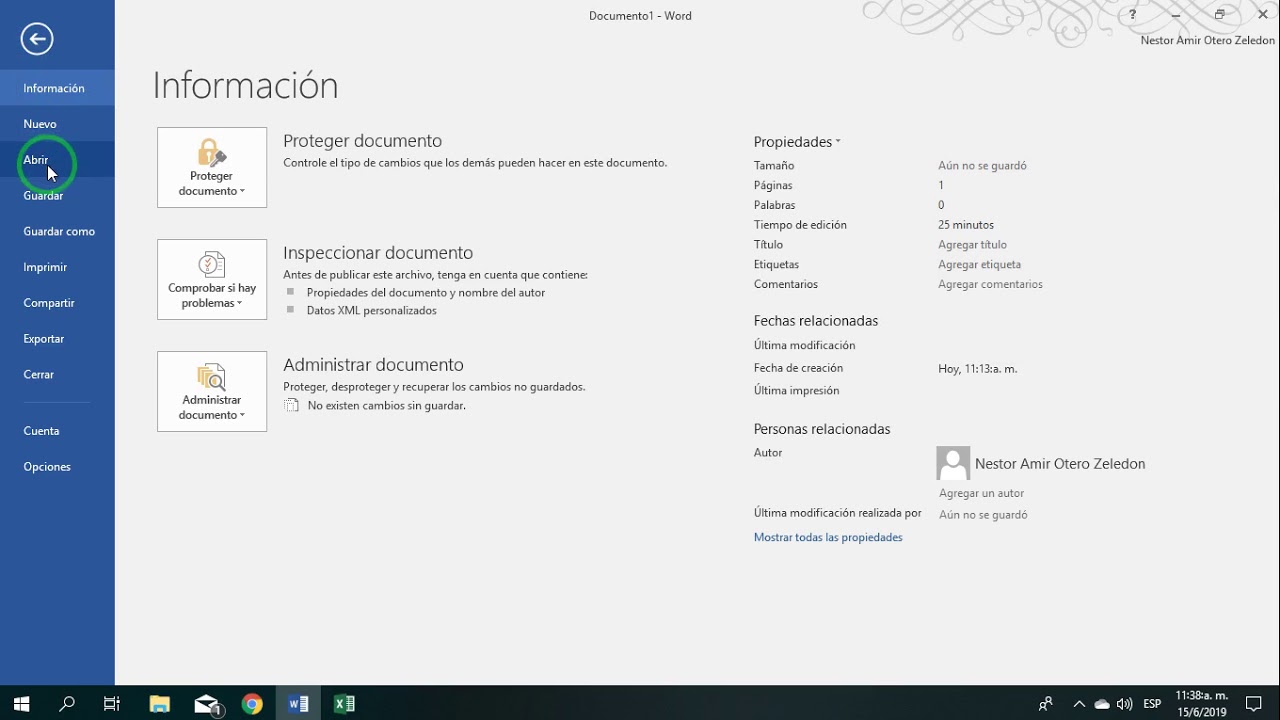This screenshot has width=1280, height=720.
Task: Click the Personas relacionadas heading
Action: tap(822, 429)
